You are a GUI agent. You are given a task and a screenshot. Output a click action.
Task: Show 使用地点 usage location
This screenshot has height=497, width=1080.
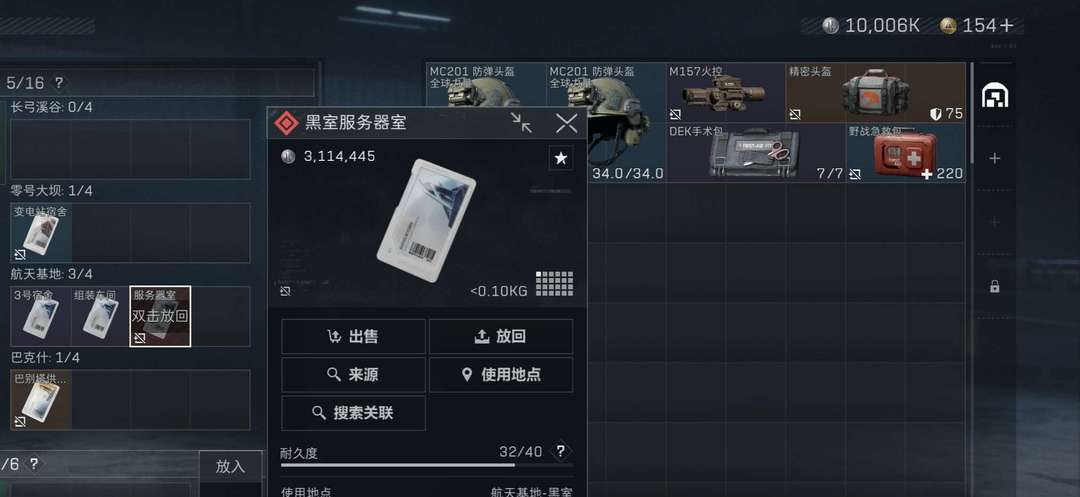click(501, 375)
